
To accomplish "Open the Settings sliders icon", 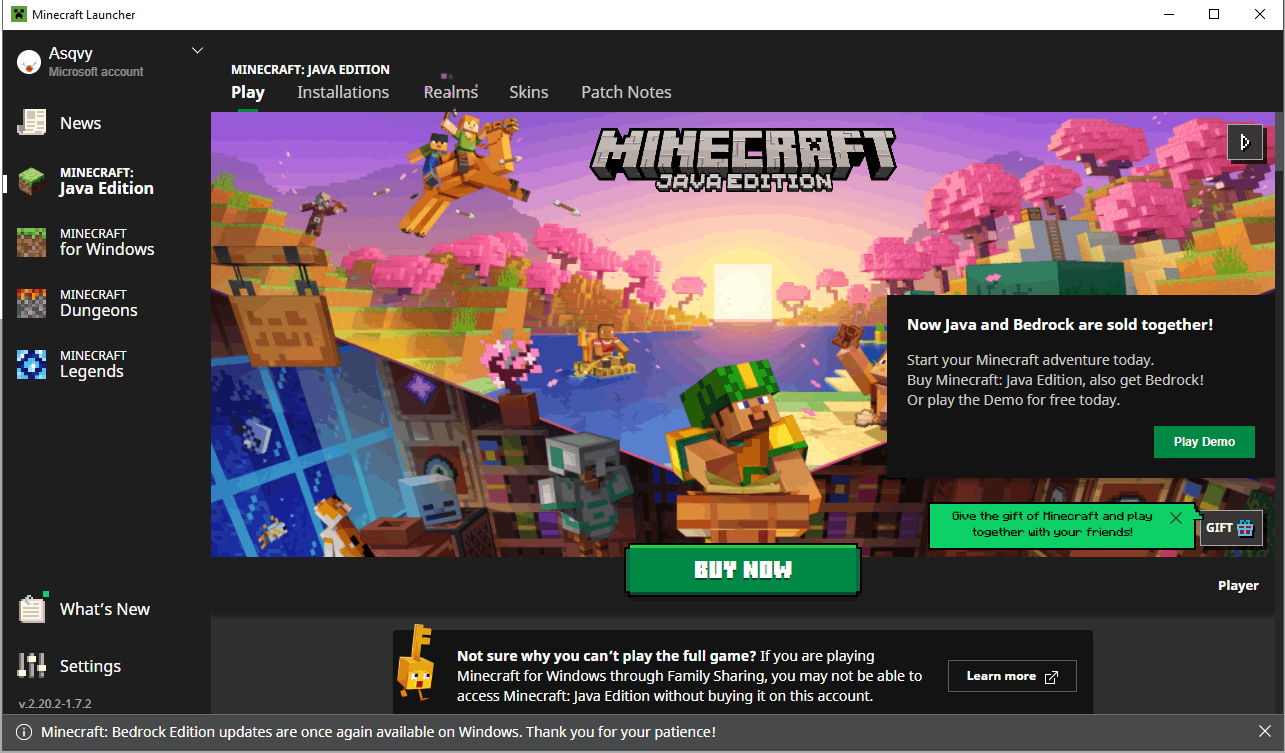I will pyautogui.click(x=32, y=666).
